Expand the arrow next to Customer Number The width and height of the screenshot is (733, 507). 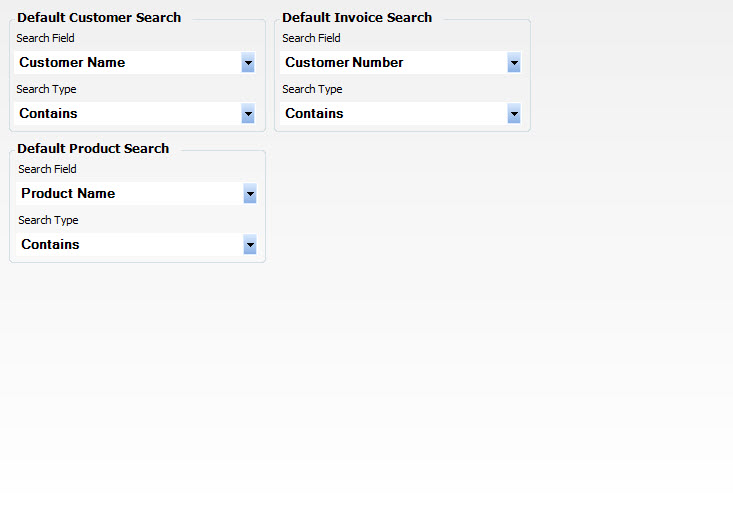click(514, 63)
